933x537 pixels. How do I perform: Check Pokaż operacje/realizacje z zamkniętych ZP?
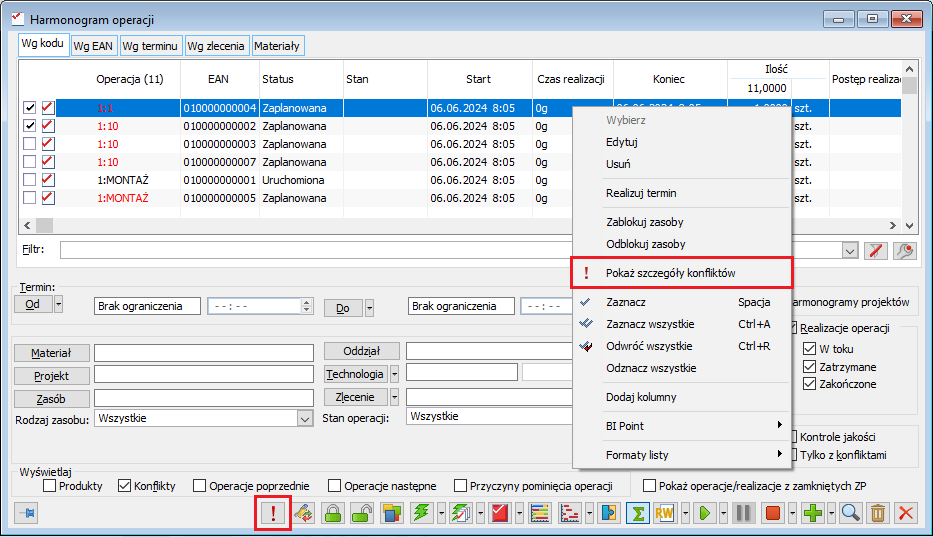point(650,486)
